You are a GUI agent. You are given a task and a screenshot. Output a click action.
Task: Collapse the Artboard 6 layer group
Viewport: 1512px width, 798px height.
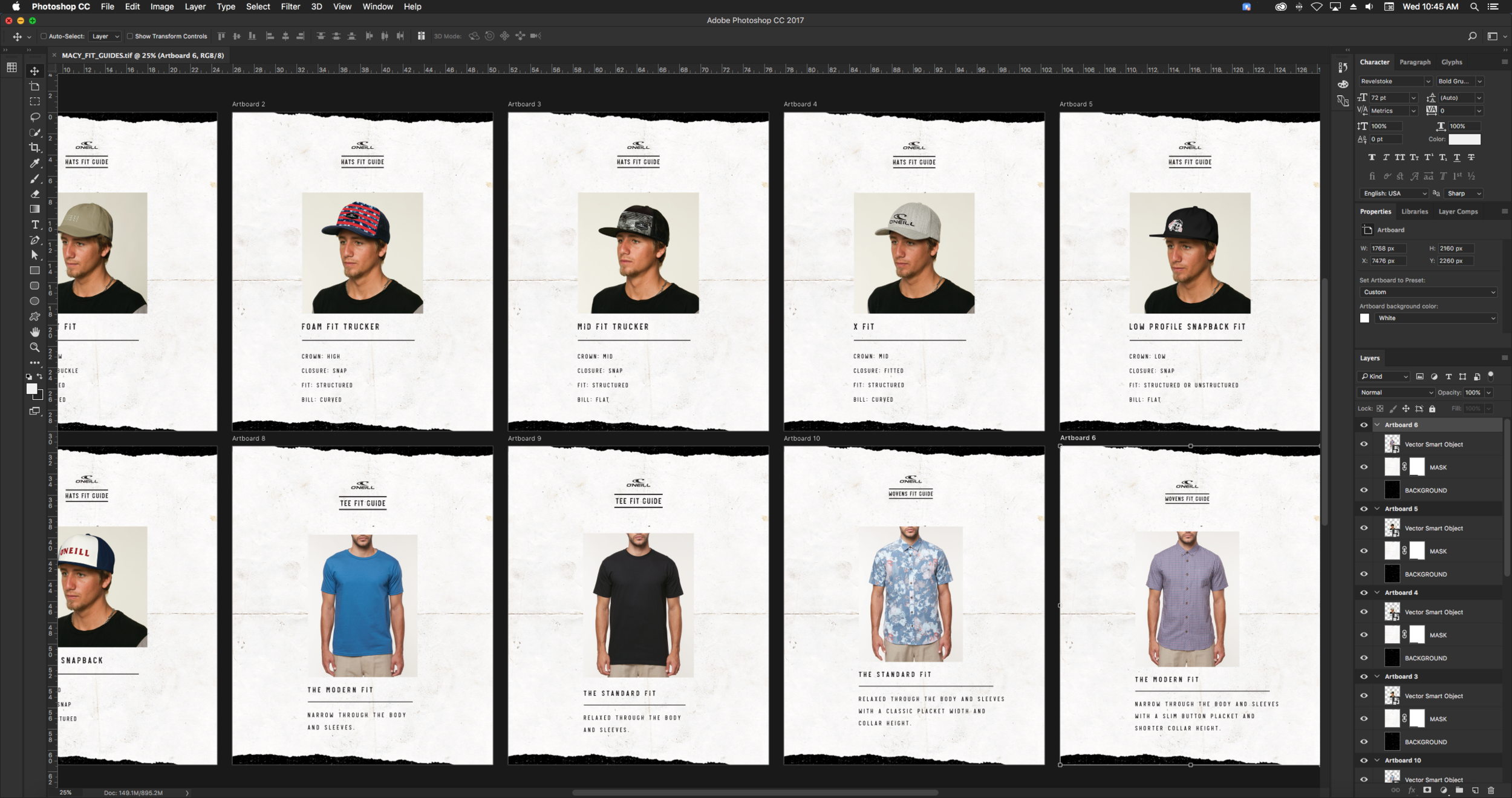(1377, 425)
